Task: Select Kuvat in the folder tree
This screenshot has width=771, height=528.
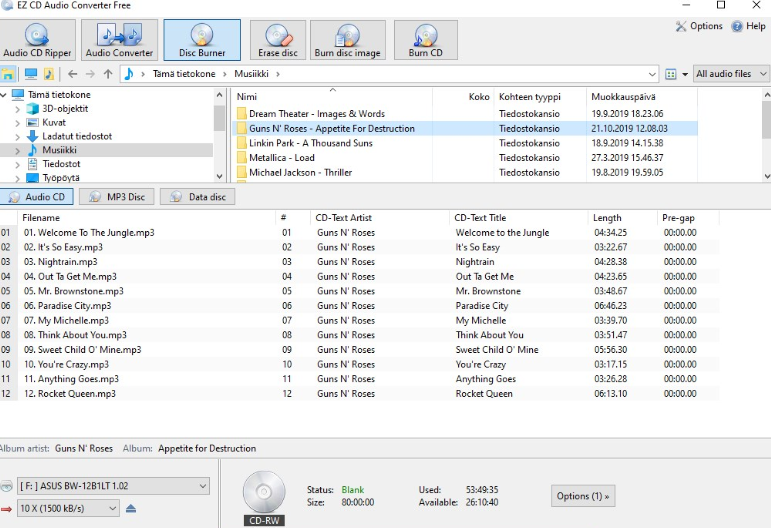Action: 54,122
